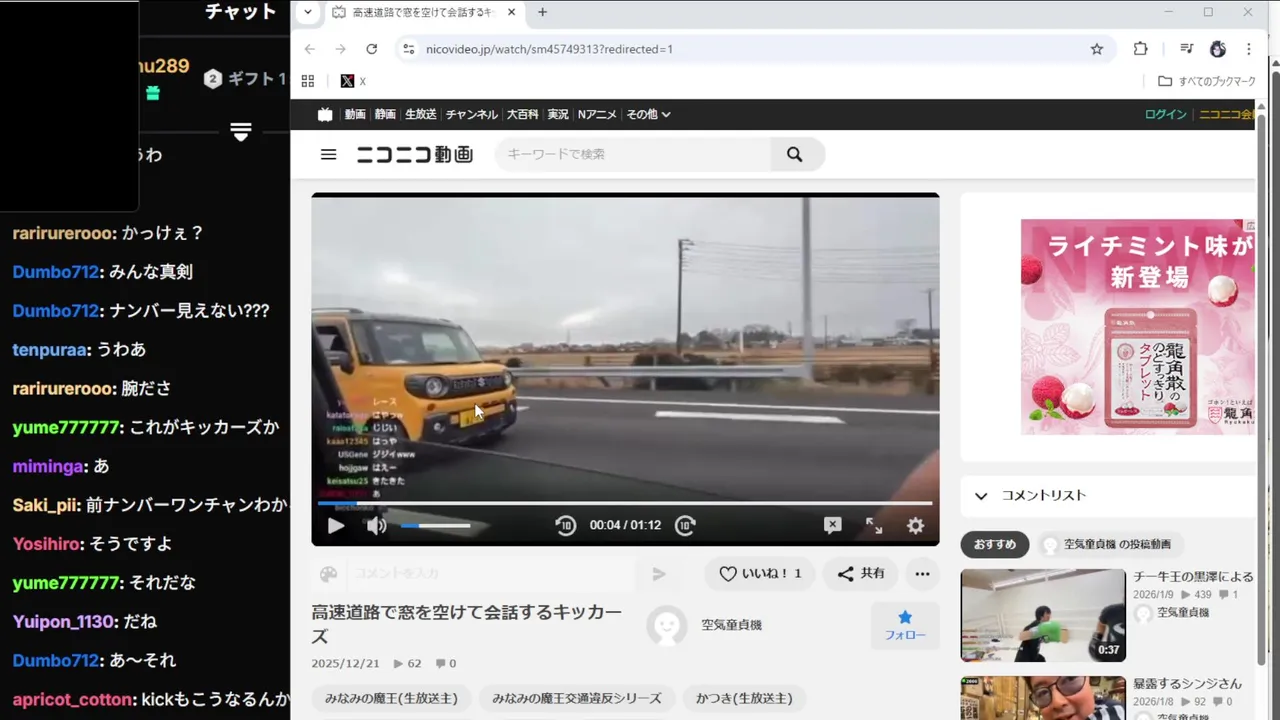
Task: Toggle comment display on video
Action: pos(832,525)
